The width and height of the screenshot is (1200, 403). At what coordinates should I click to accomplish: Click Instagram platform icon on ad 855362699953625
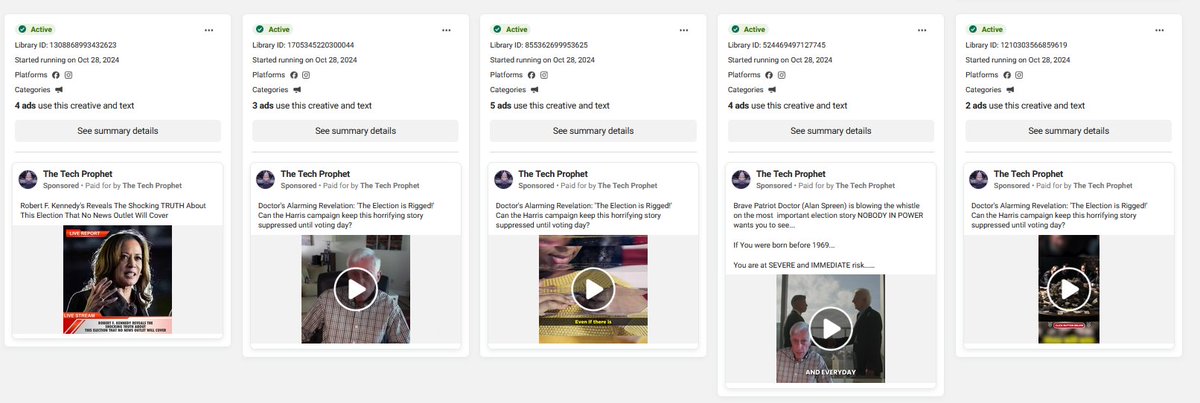pos(544,75)
